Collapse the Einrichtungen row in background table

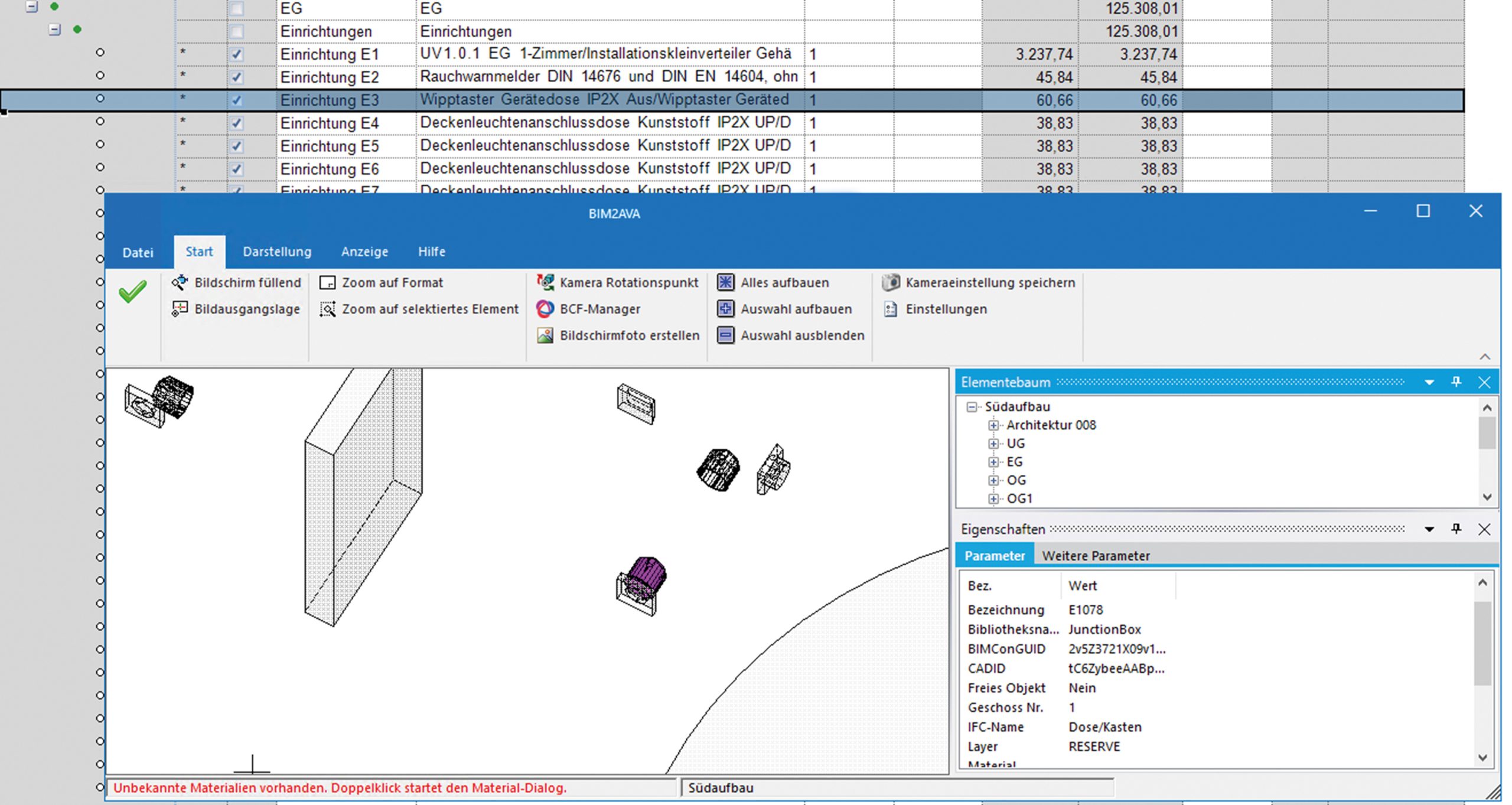[55, 30]
